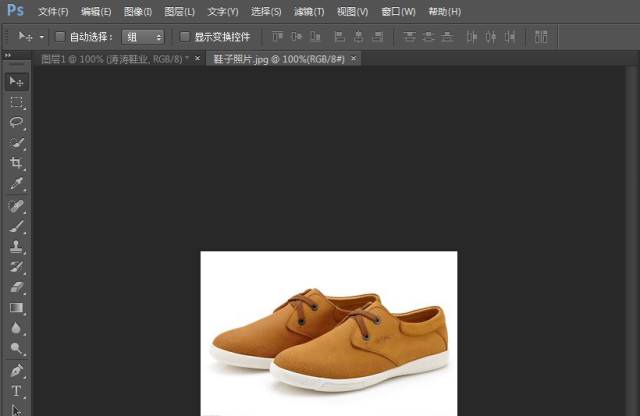Select the Brush tool
The width and height of the screenshot is (640, 416).
[x=16, y=226]
